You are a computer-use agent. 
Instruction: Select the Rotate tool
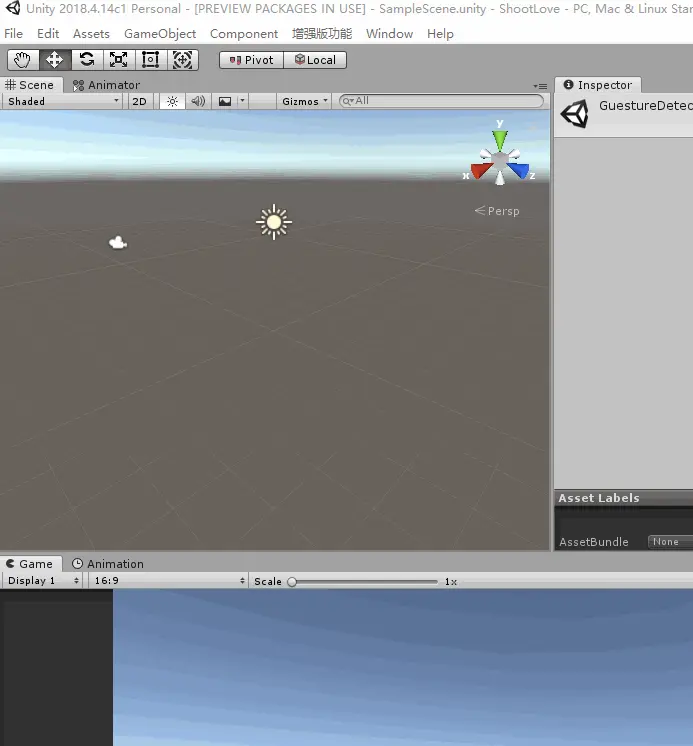coord(87,60)
